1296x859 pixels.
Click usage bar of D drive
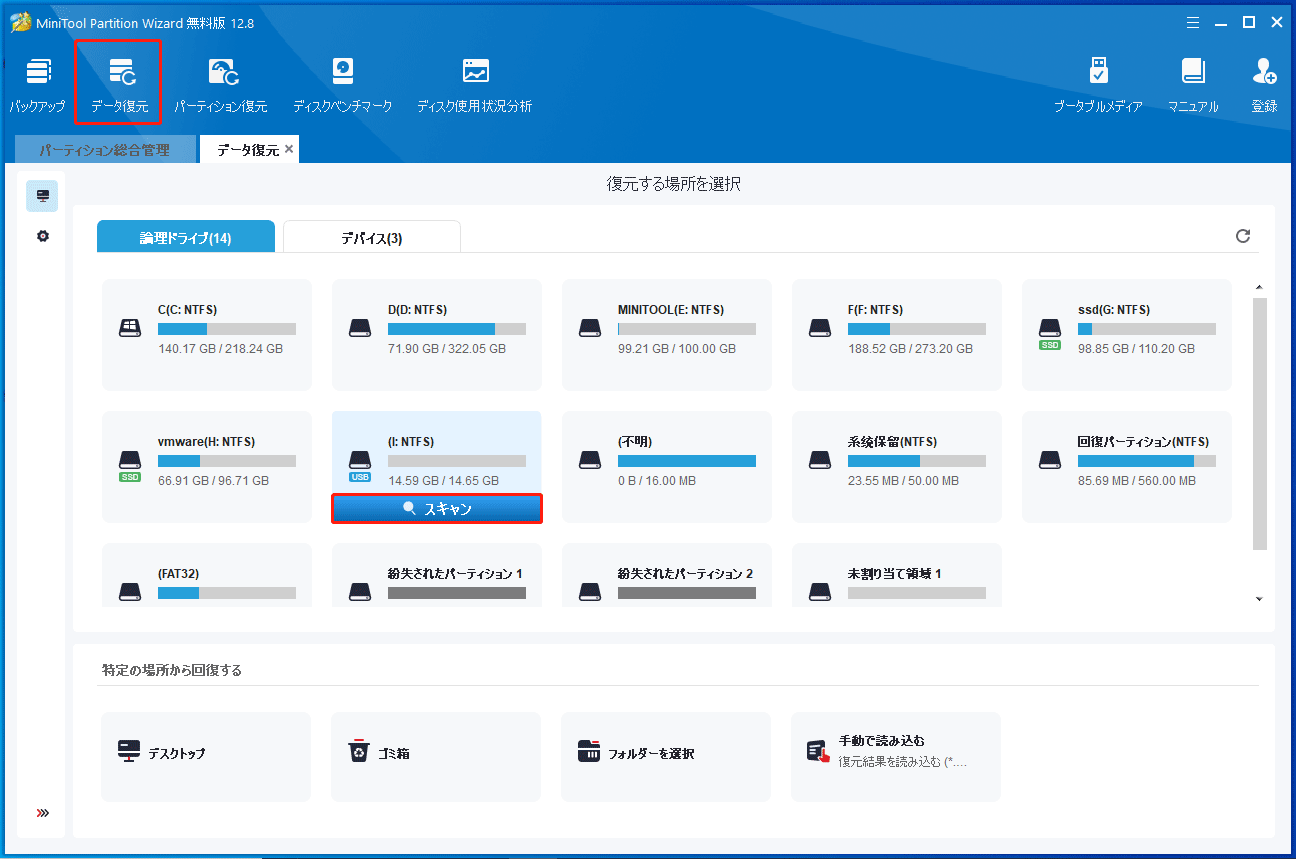click(457, 329)
